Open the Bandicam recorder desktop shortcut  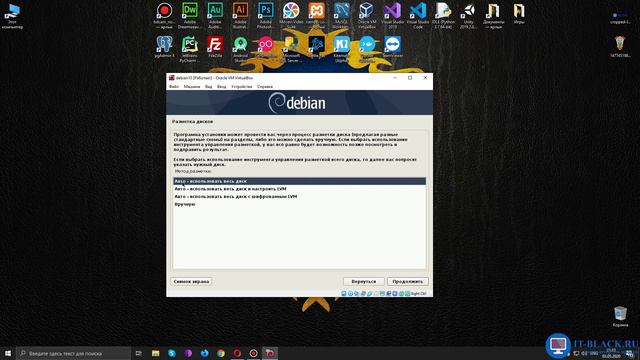pos(164,16)
